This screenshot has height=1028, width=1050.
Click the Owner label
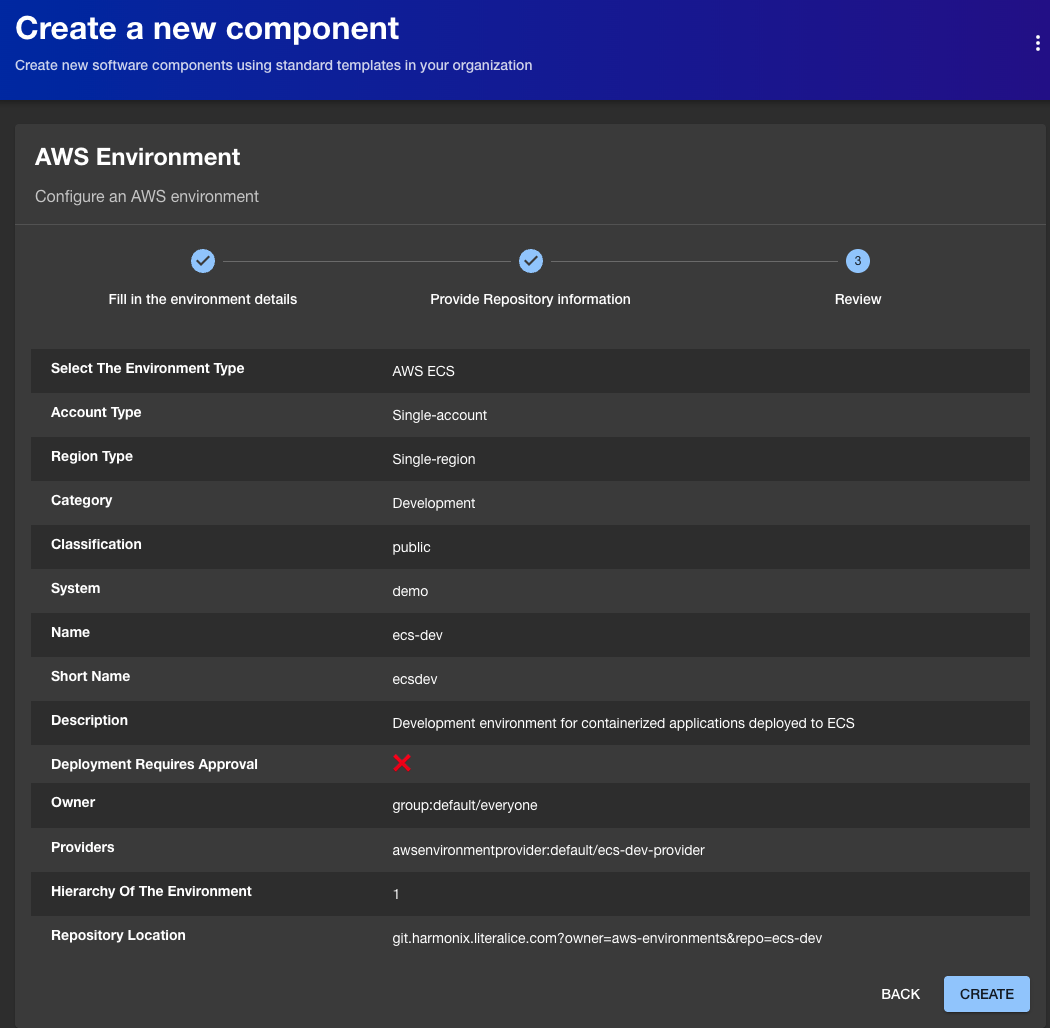coord(73,802)
